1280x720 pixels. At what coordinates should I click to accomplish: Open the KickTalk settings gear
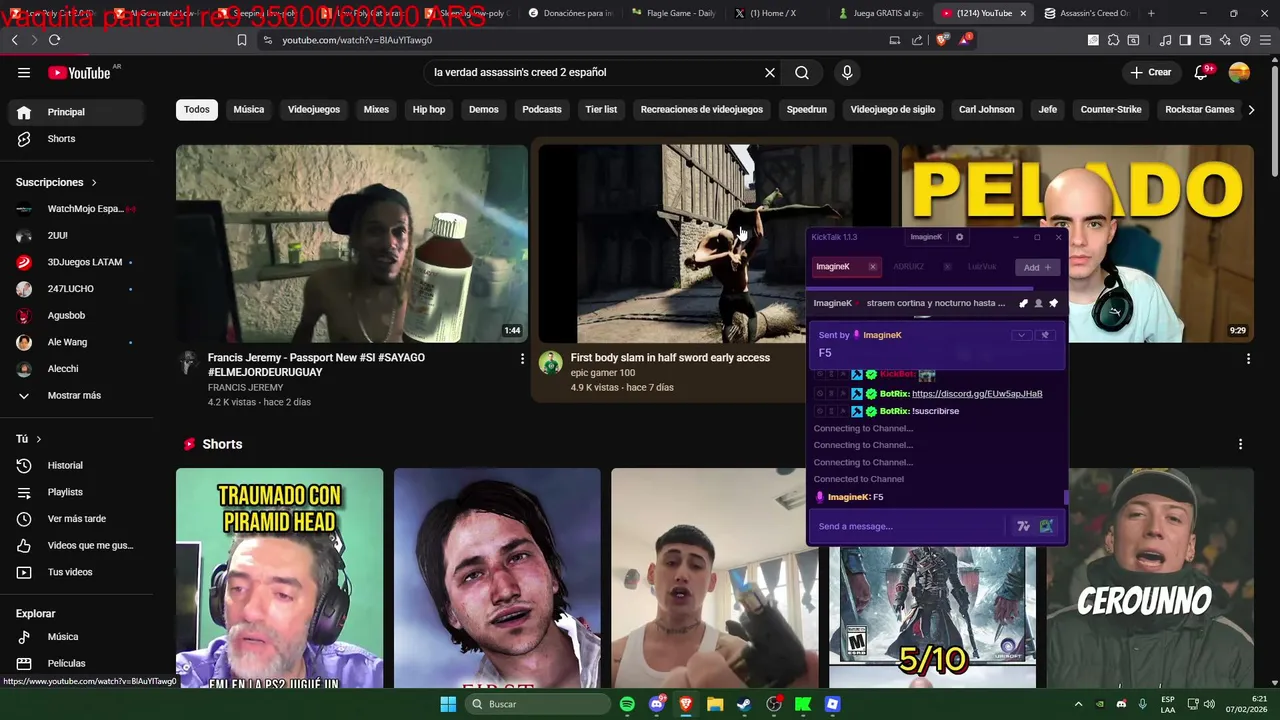tap(959, 237)
